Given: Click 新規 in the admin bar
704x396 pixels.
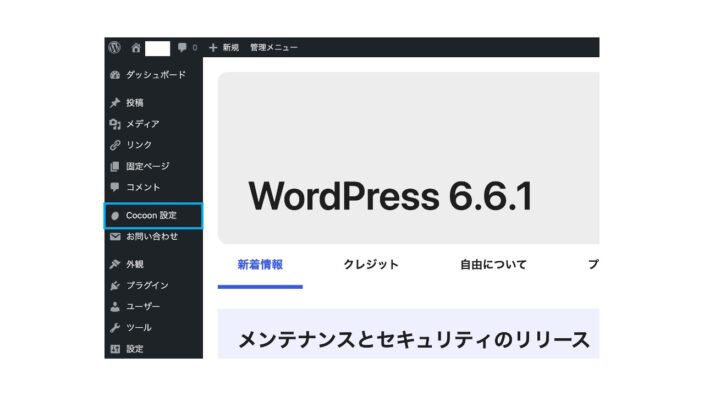Looking at the screenshot, I should [x=231, y=47].
